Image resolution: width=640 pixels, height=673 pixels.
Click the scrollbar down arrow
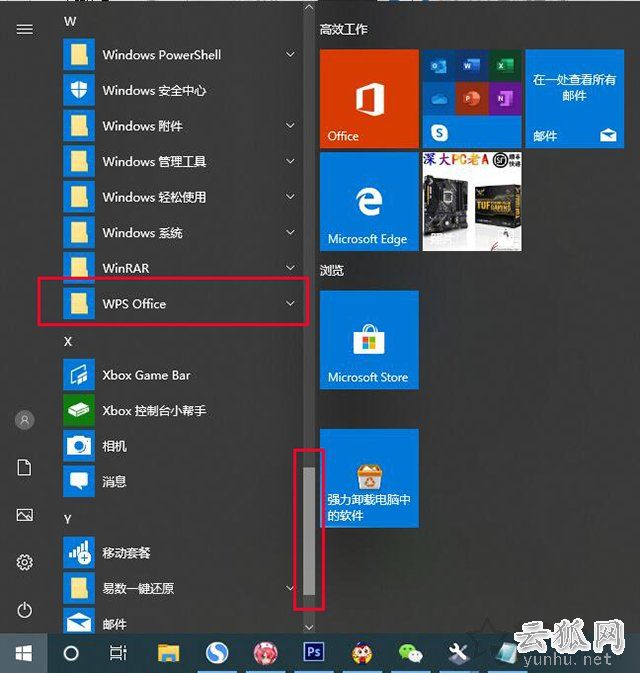coord(309,627)
